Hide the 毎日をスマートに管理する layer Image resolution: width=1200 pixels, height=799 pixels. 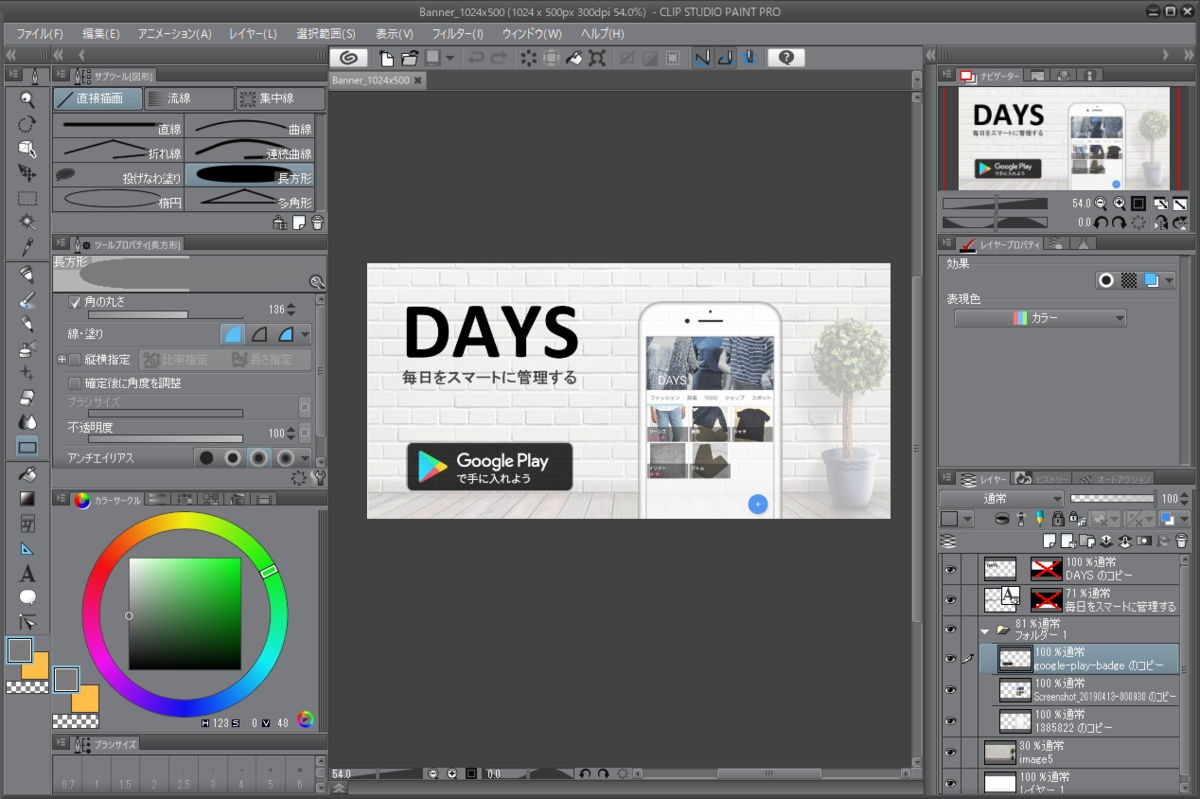click(950, 599)
